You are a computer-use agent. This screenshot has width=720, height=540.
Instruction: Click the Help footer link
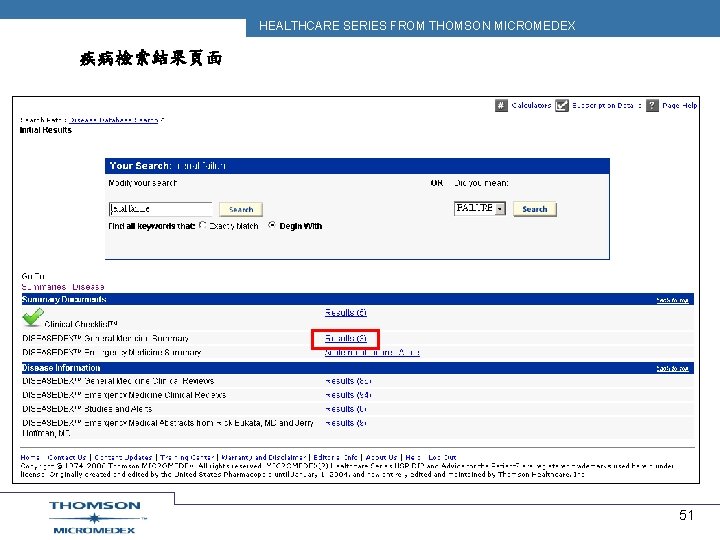pos(413,457)
